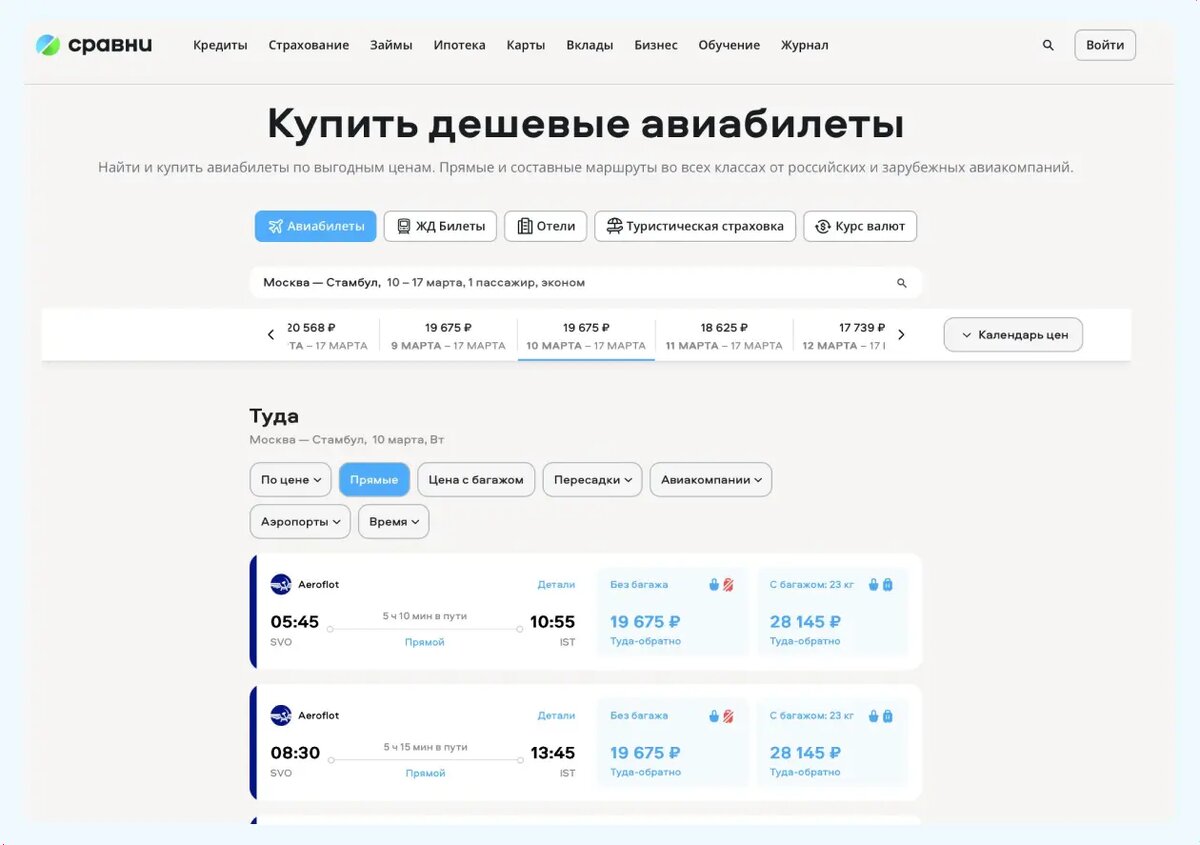Switch to Отели tab
1200x845 pixels.
click(546, 226)
